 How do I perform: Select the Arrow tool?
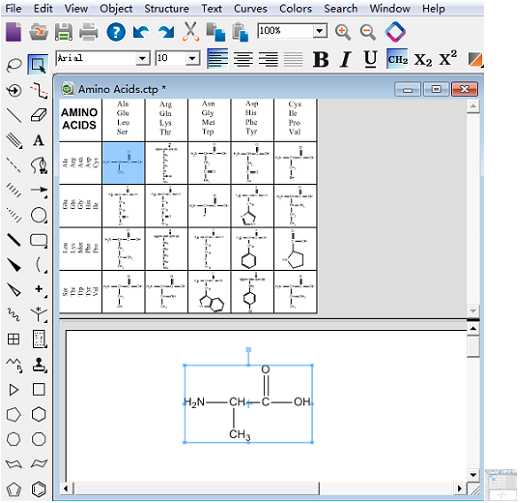click(39, 190)
